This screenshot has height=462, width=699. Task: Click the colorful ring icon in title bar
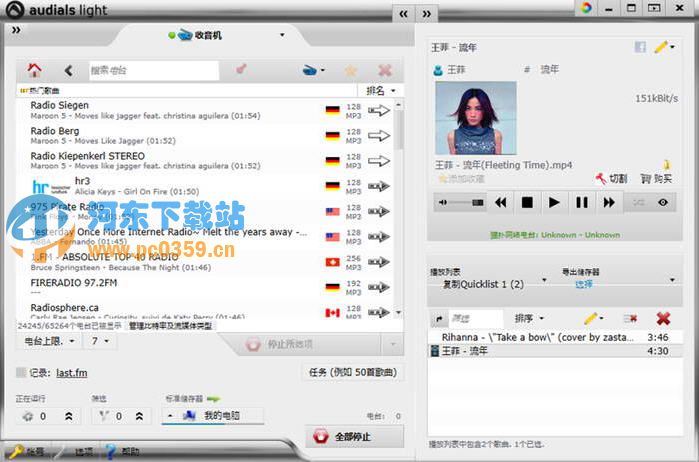tap(586, 8)
